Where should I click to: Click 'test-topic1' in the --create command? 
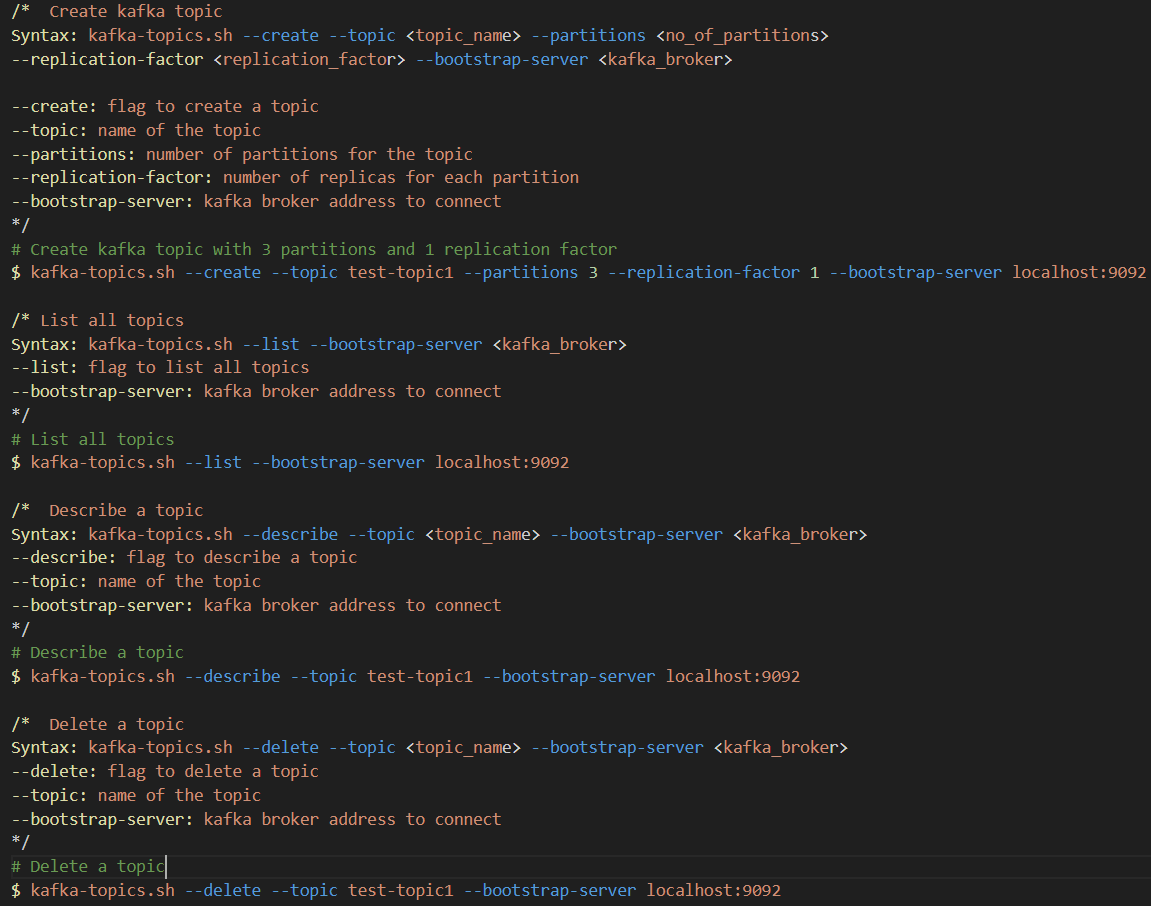pyautogui.click(x=401, y=272)
